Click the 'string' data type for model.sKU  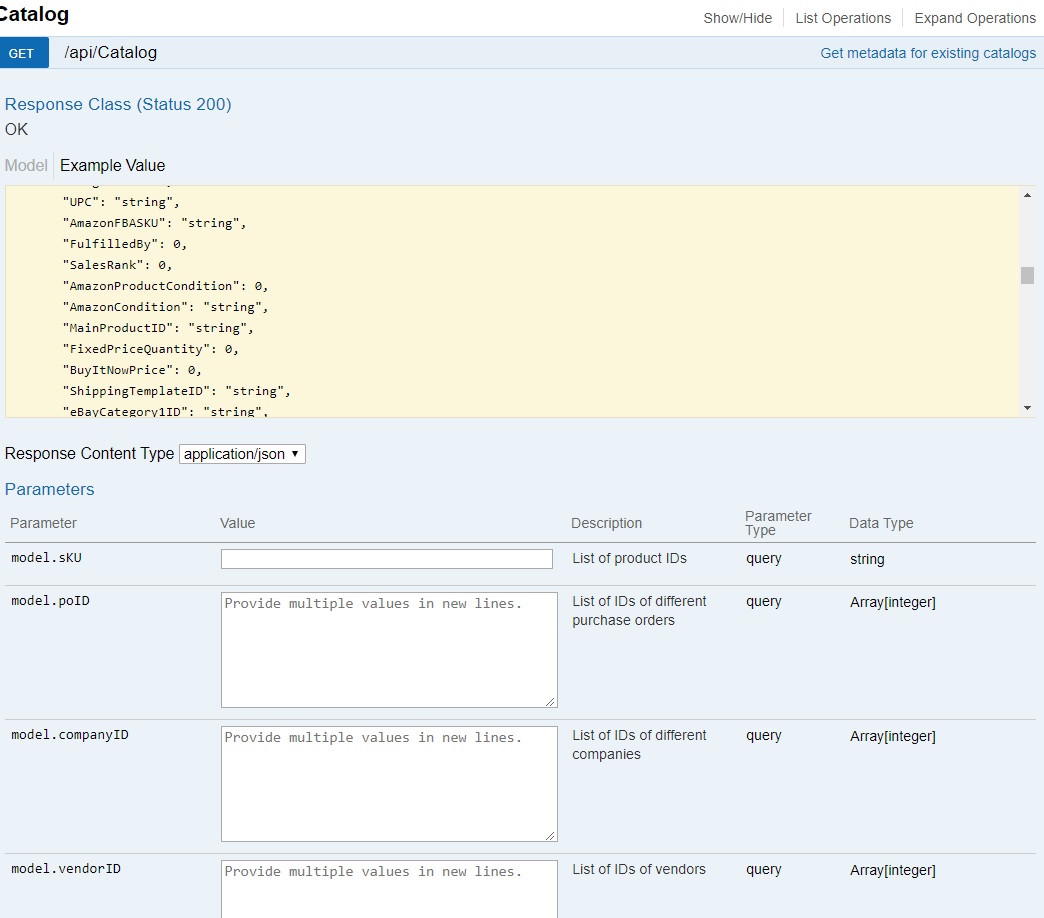point(867,559)
